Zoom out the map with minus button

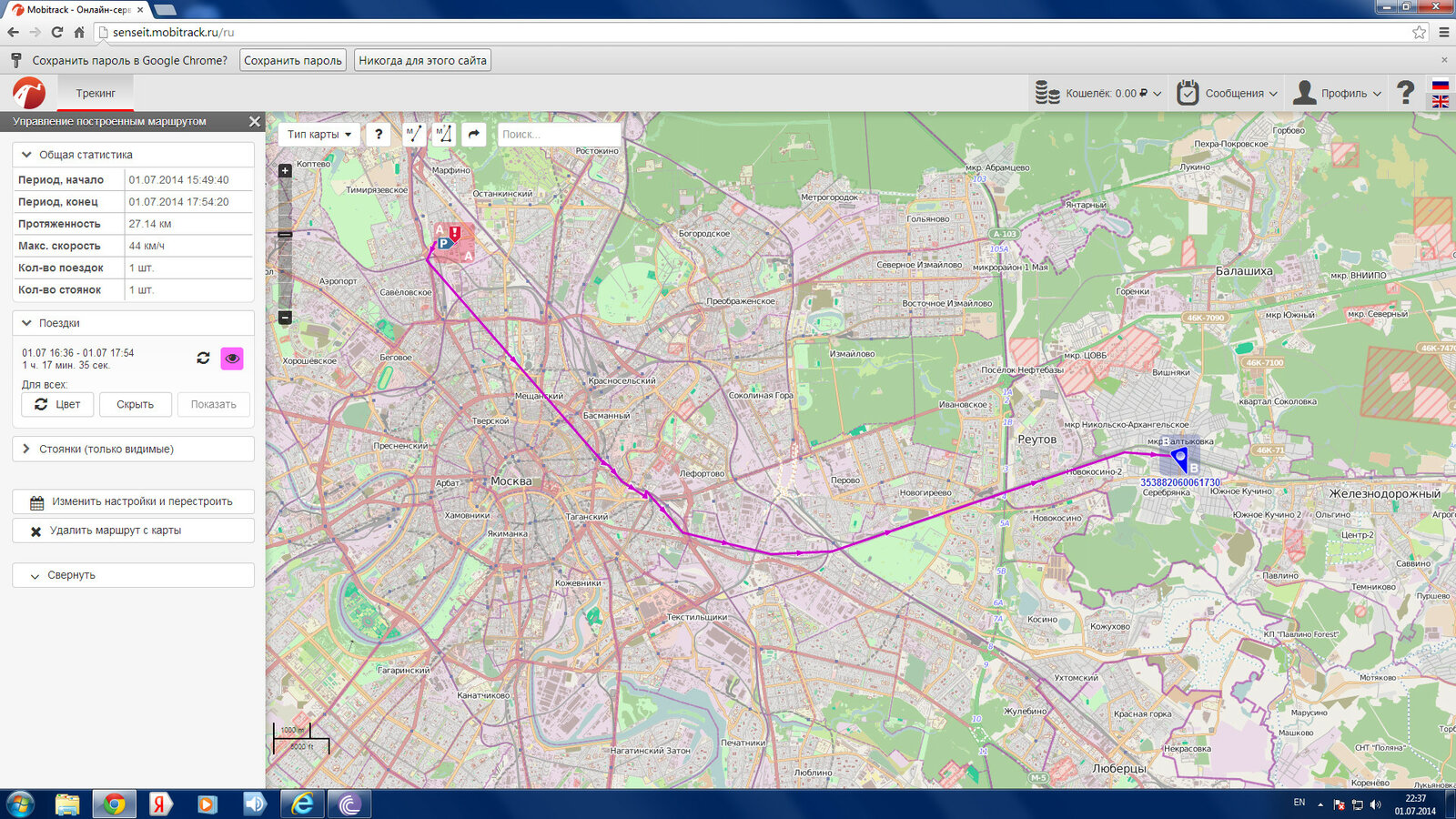pyautogui.click(x=285, y=318)
